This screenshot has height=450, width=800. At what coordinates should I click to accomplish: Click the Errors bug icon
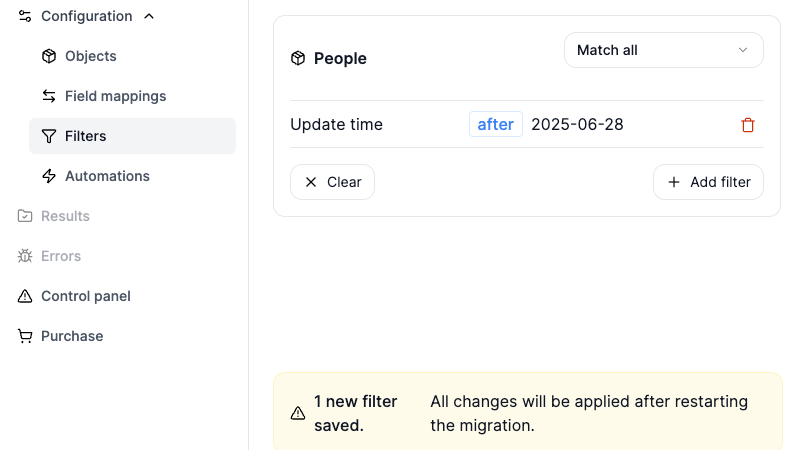(x=25, y=256)
